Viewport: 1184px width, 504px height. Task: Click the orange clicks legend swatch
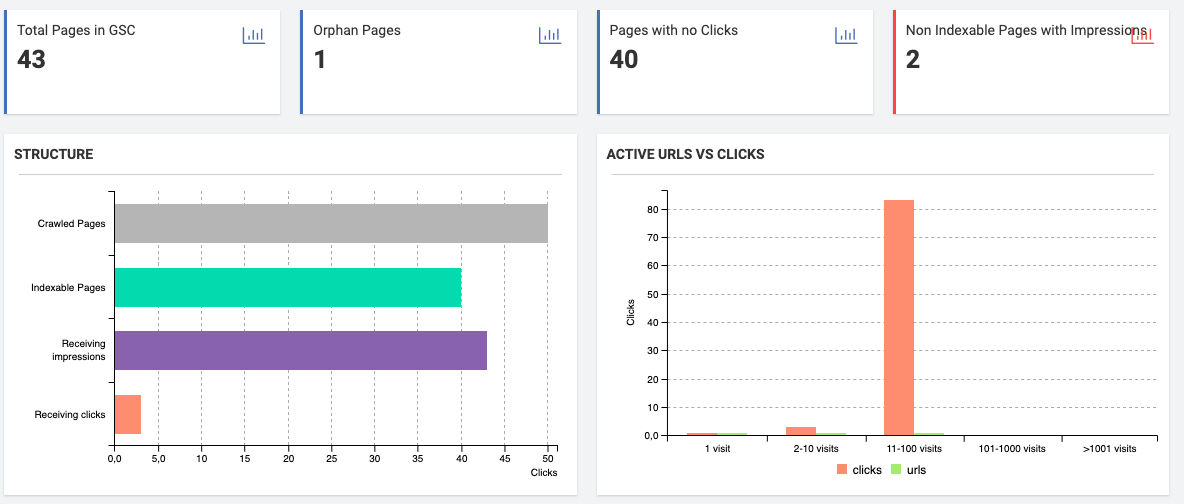842,469
